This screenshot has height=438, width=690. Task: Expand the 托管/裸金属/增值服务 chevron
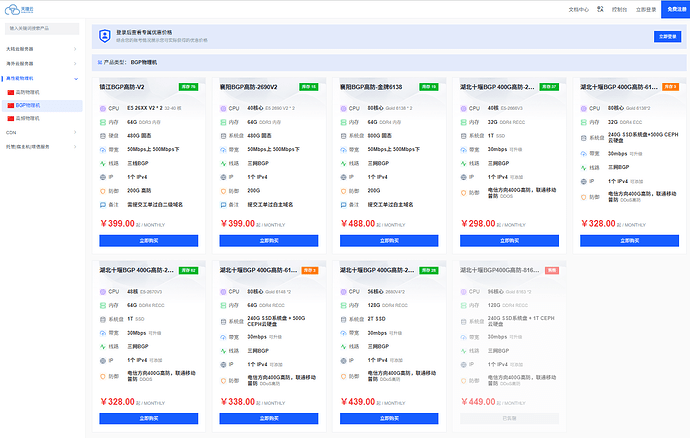75,147
